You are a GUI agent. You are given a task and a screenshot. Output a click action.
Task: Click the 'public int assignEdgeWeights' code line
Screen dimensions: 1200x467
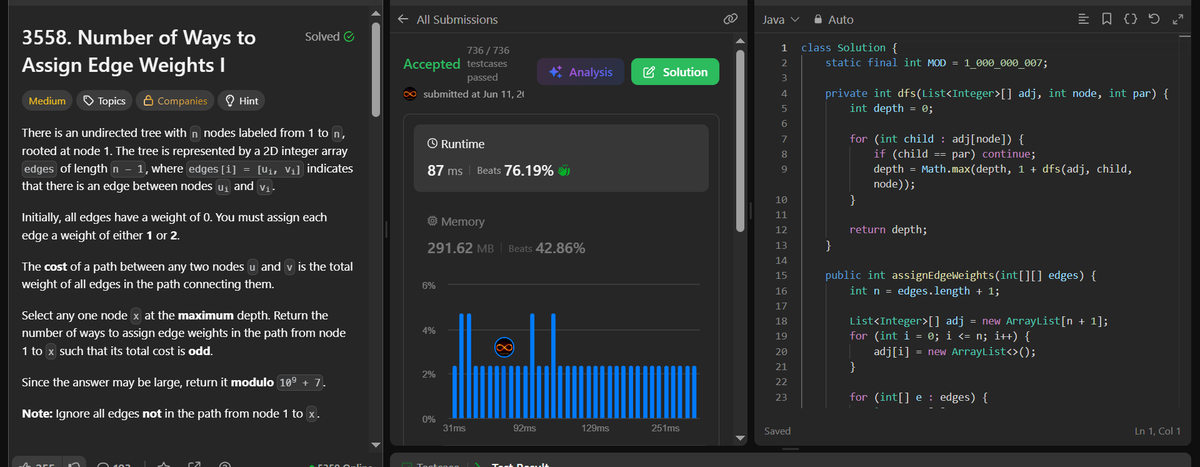pos(961,275)
